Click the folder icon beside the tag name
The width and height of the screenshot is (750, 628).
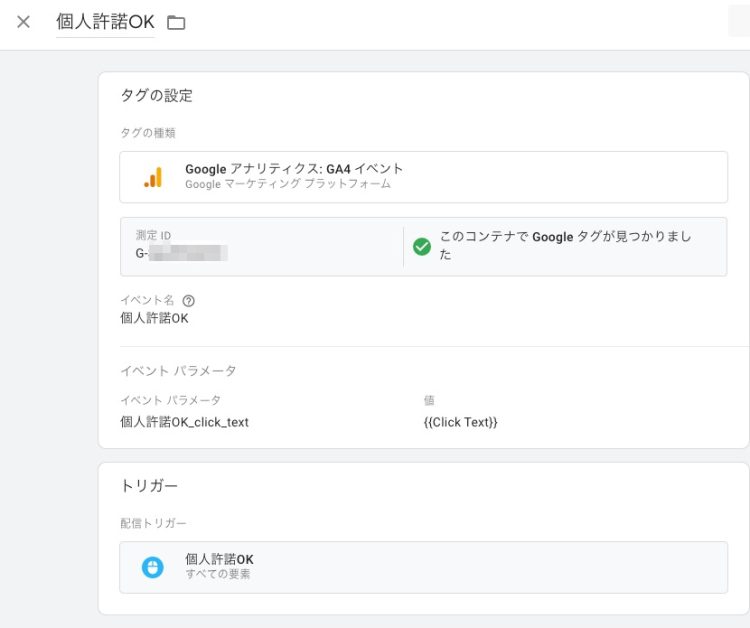(x=176, y=23)
